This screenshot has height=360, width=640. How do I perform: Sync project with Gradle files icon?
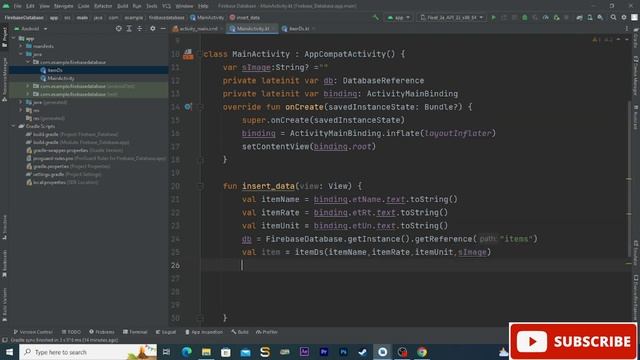579,18
